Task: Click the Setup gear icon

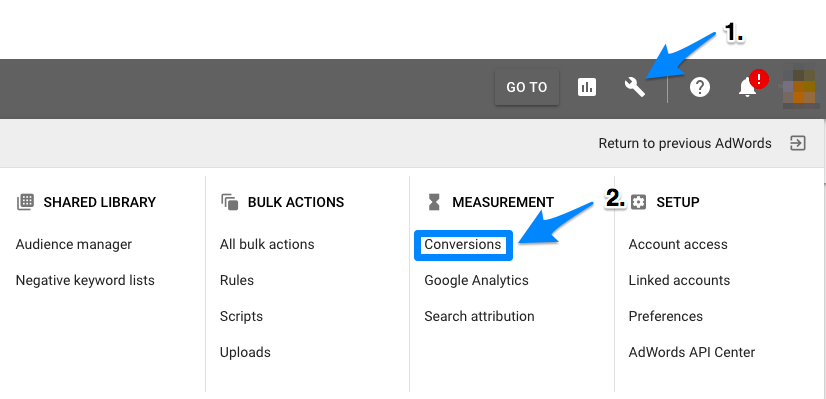Action: [638, 202]
